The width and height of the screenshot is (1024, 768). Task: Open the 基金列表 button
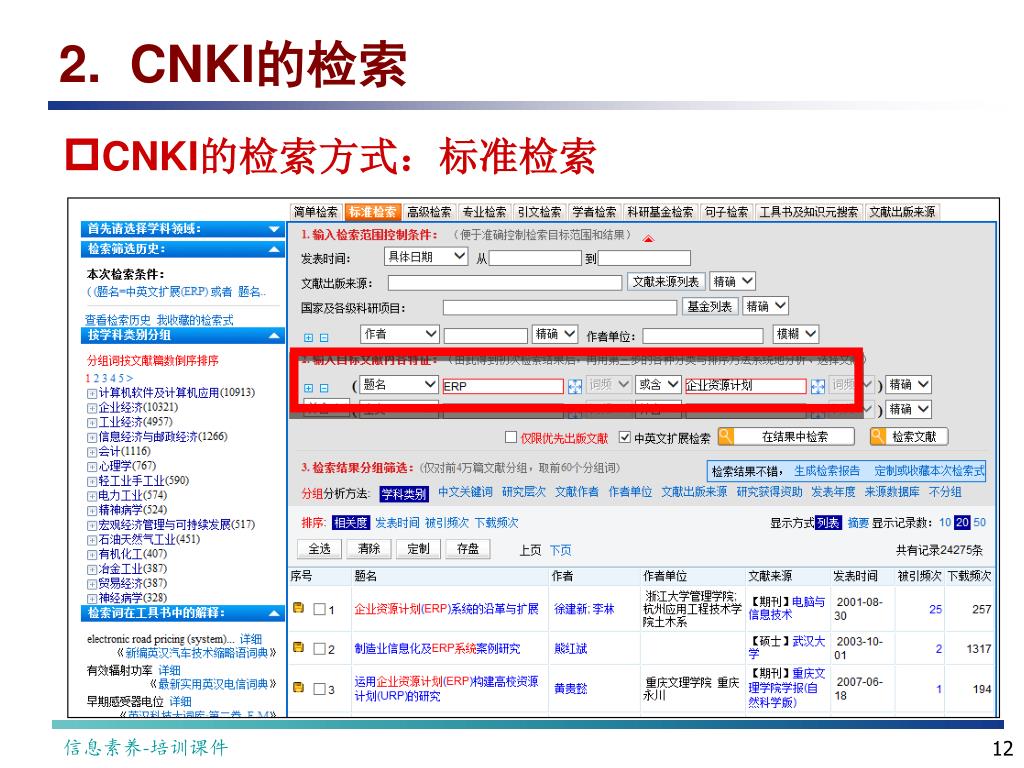coord(709,306)
